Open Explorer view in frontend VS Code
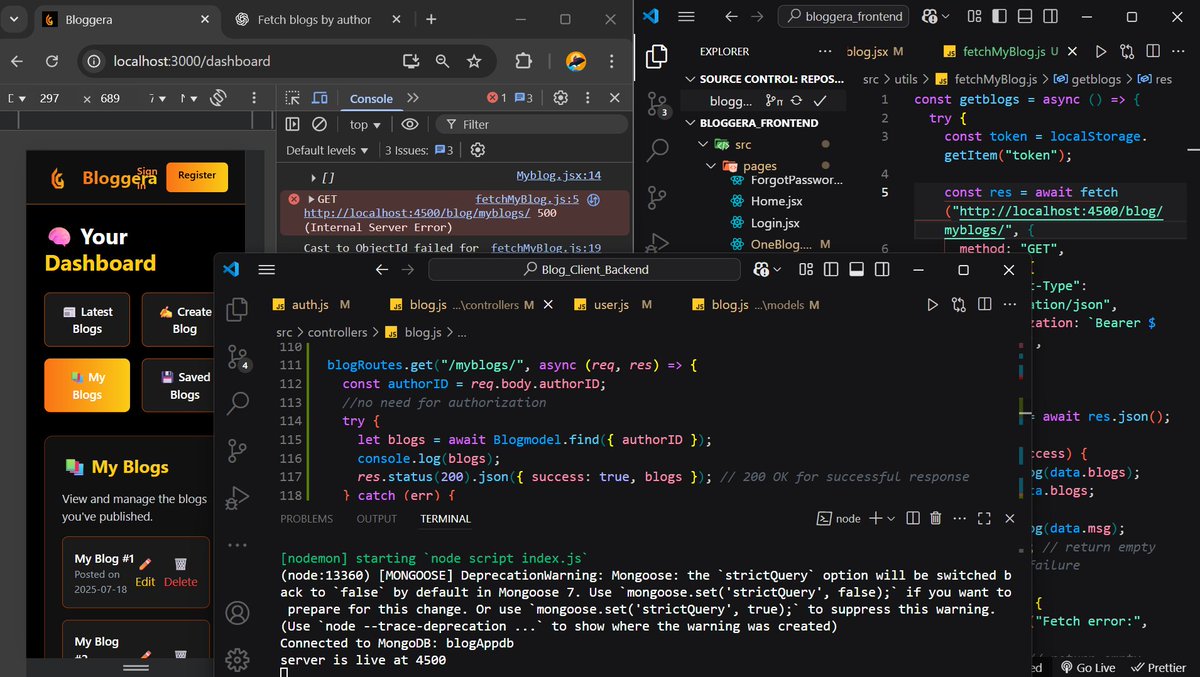Screen dimensions: 1200x677 [657, 56]
